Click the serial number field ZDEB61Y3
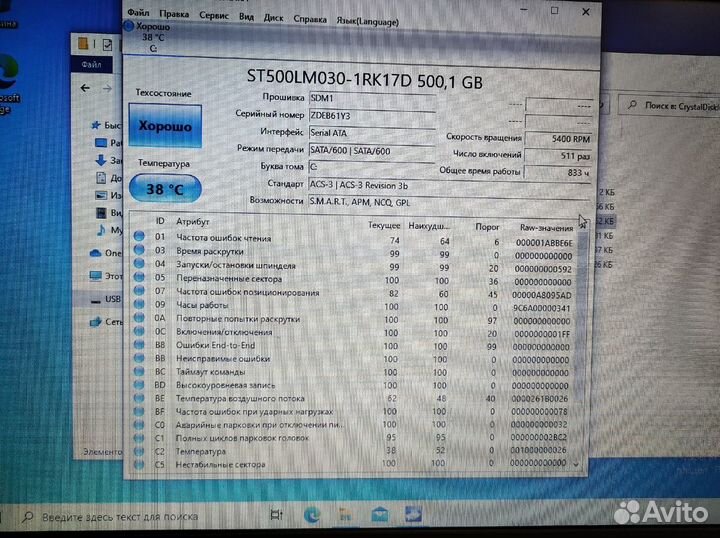This screenshot has height=538, width=720. coord(372,116)
